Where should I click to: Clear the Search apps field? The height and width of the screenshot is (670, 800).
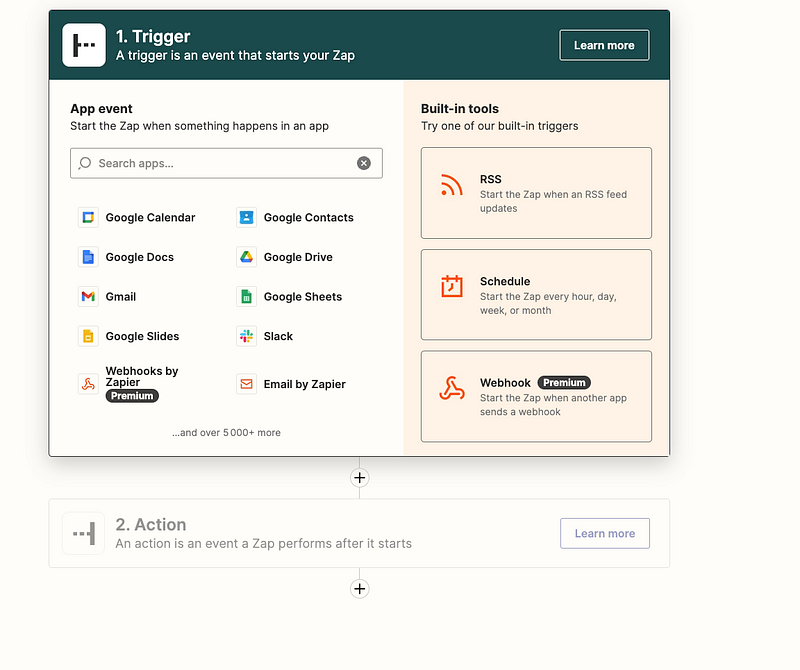[x=364, y=163]
